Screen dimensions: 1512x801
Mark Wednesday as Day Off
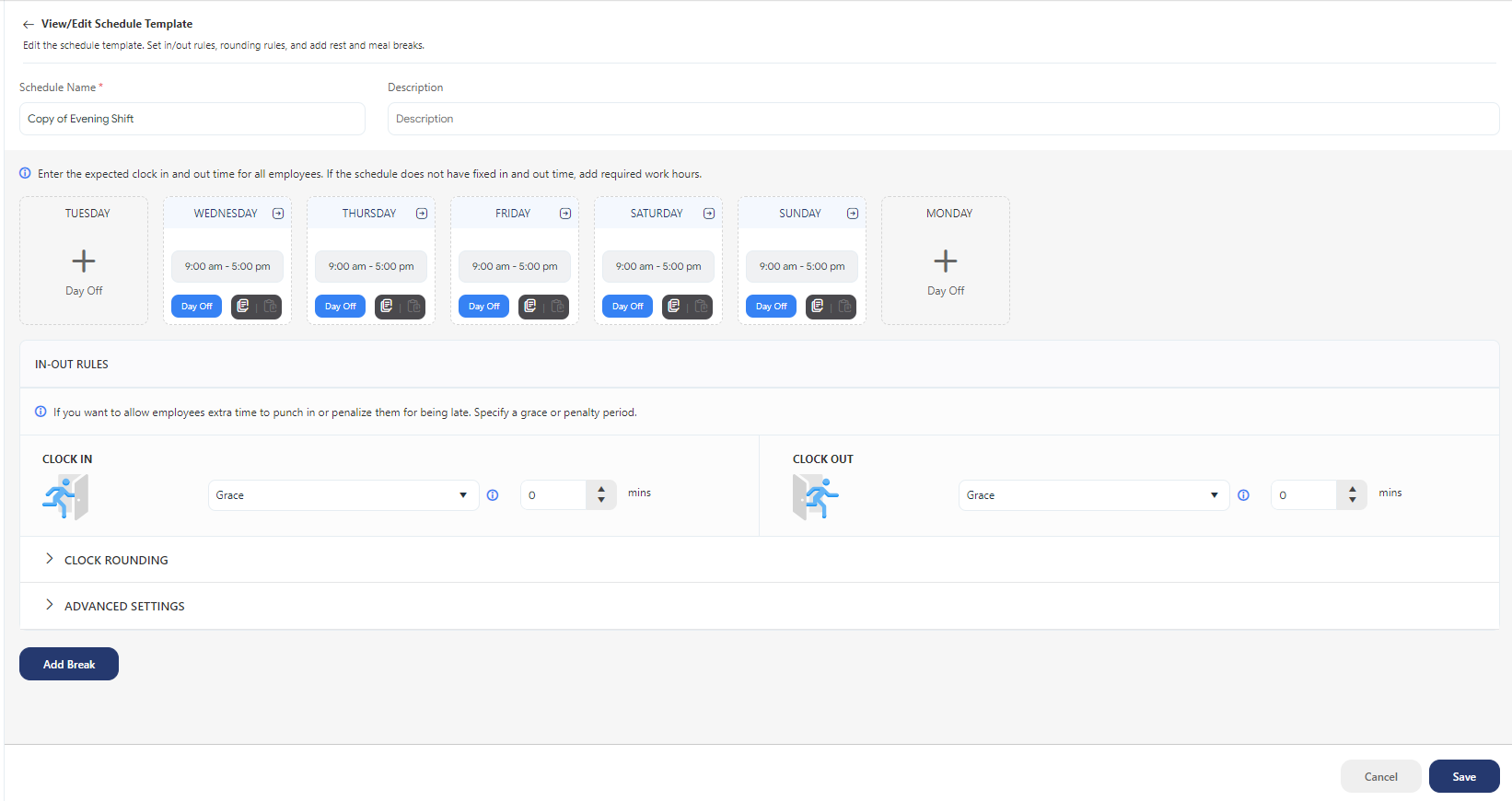click(x=196, y=307)
